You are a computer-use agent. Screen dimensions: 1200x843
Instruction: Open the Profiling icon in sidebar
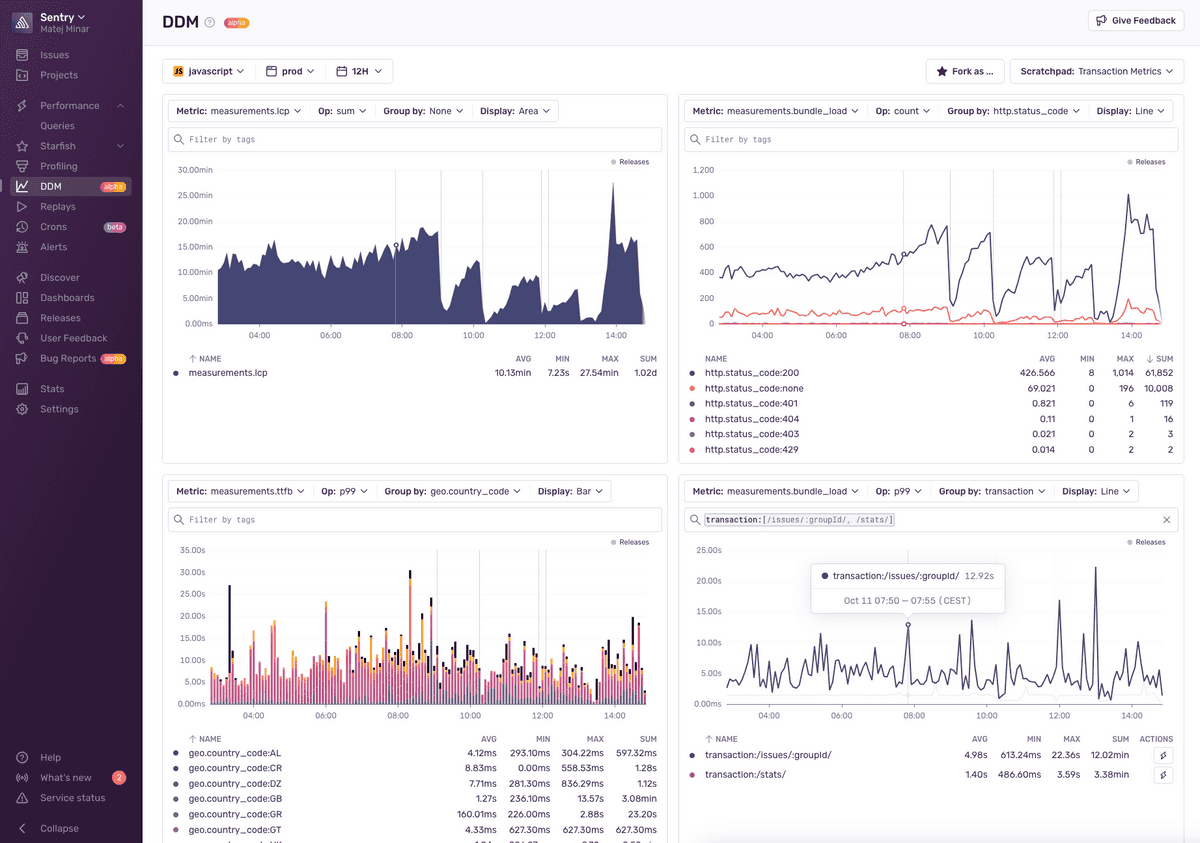22,166
